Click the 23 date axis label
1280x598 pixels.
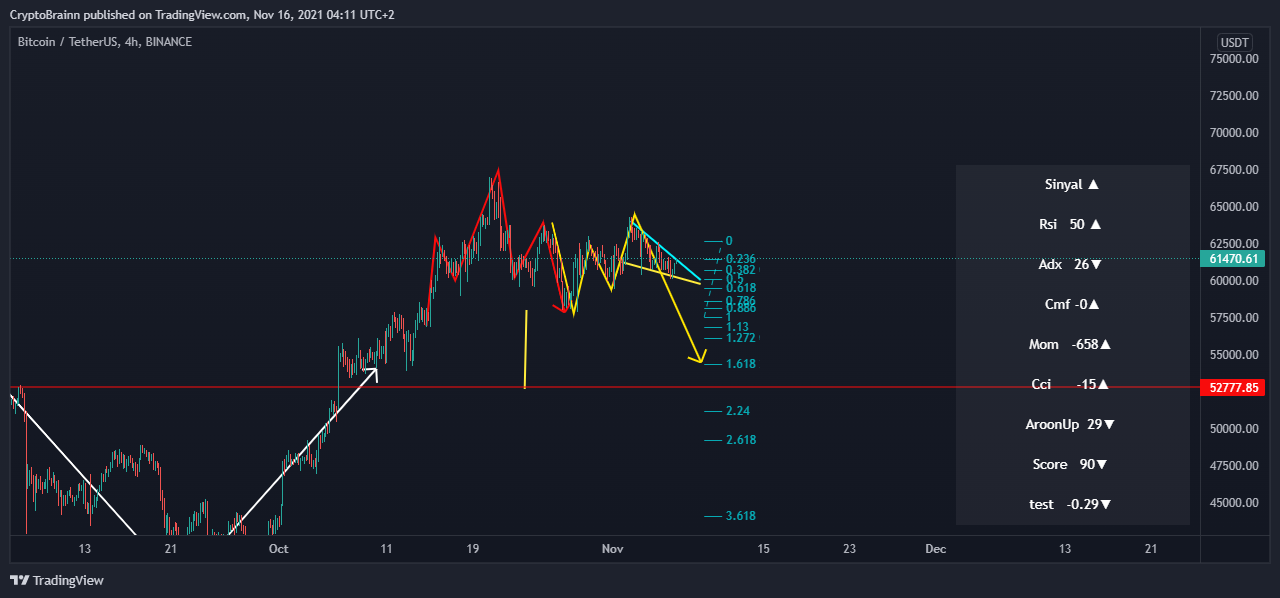850,549
